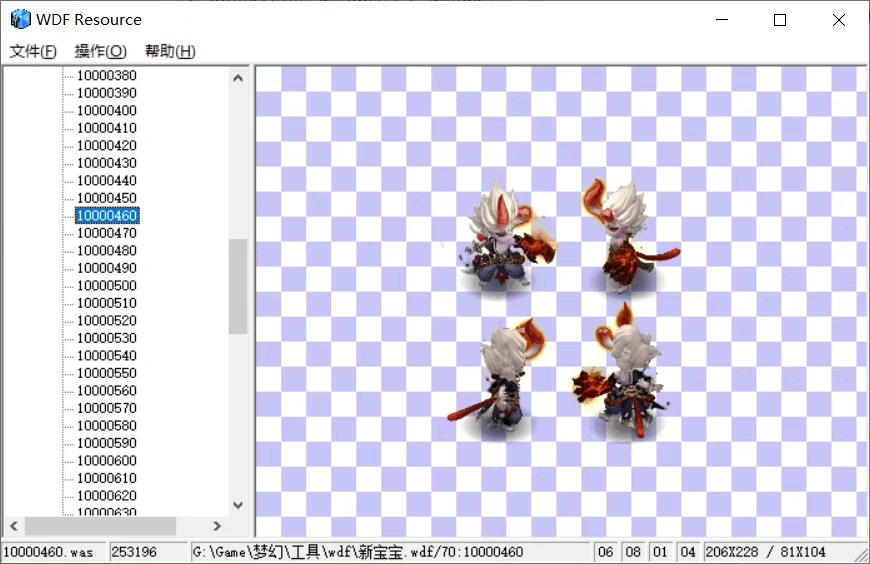Click the tree vertical scrollbar thumb

(238, 286)
